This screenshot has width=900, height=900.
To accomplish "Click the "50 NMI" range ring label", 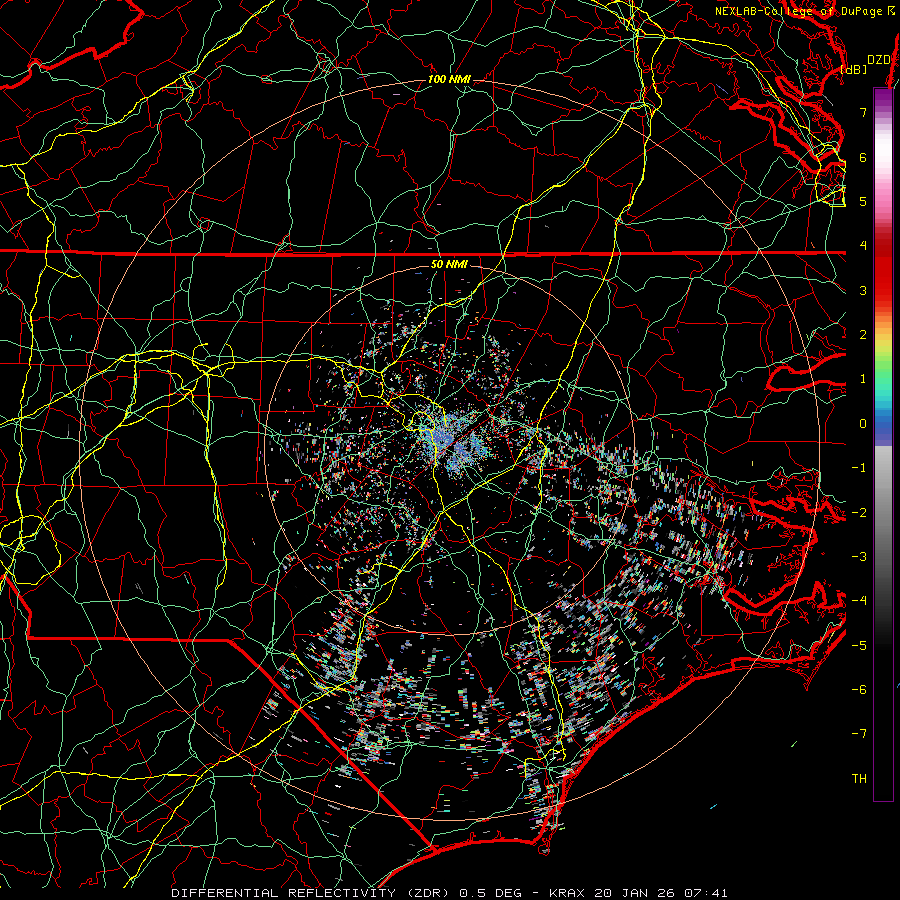I will [449, 264].
